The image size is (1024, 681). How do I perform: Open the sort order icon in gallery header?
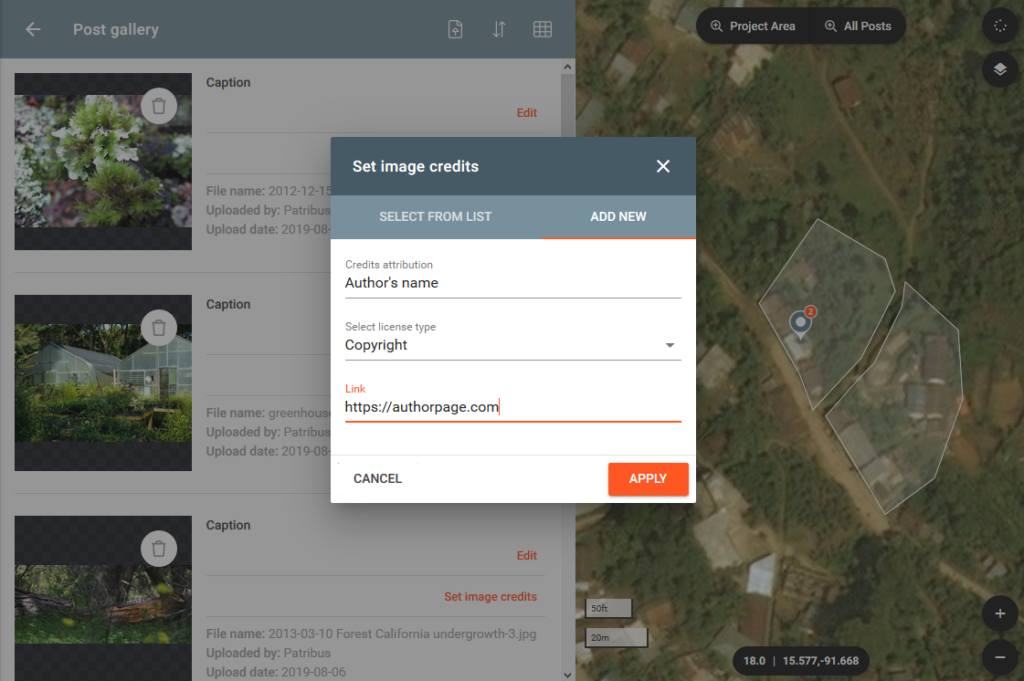pos(499,29)
